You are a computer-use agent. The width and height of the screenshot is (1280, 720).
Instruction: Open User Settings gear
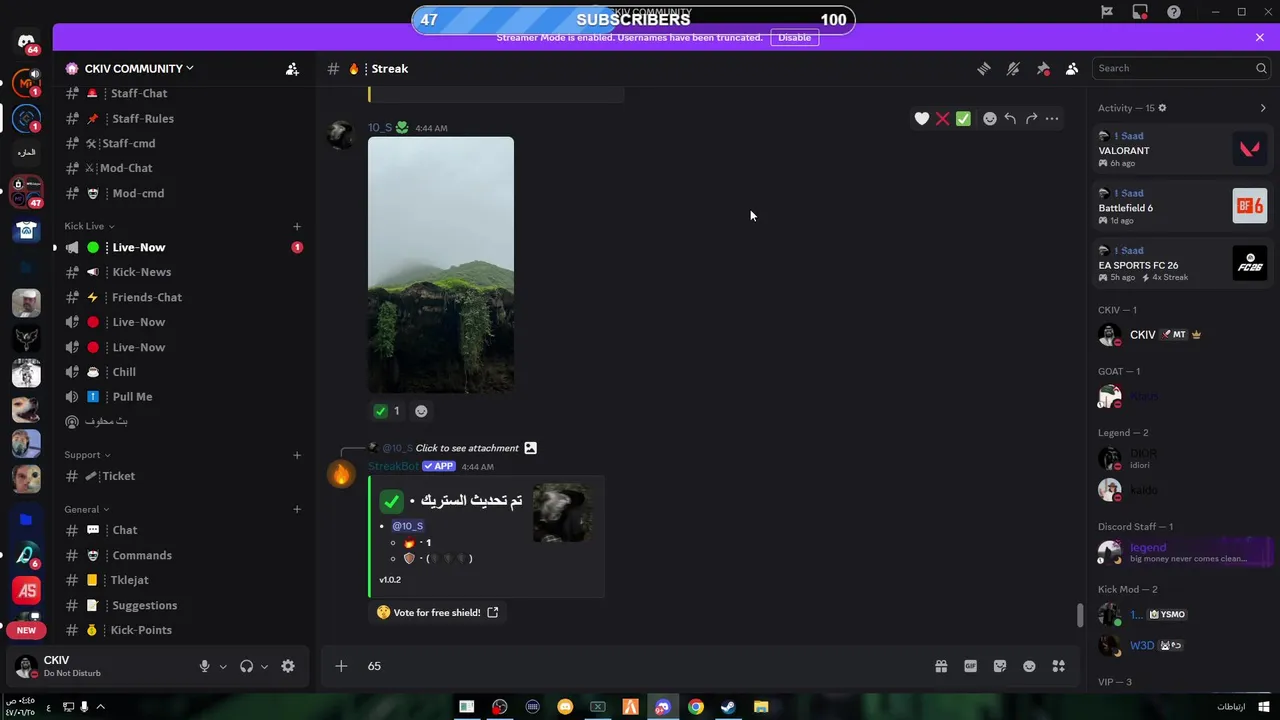point(288,666)
